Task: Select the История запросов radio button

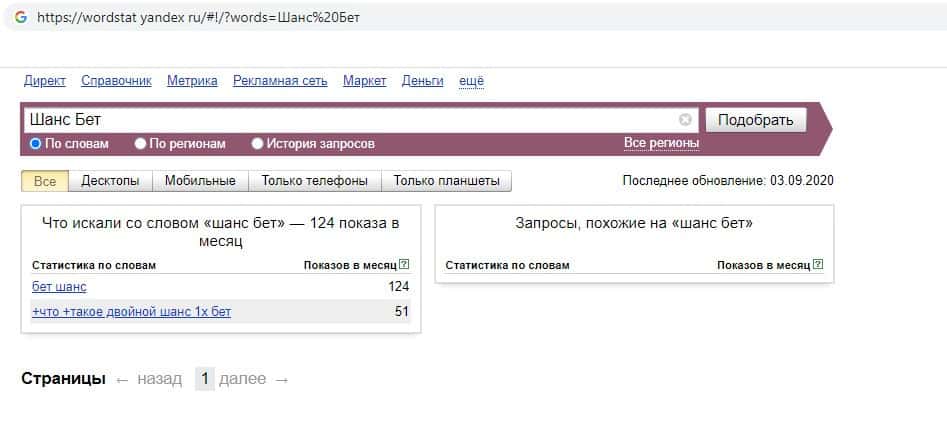Action: click(257, 144)
